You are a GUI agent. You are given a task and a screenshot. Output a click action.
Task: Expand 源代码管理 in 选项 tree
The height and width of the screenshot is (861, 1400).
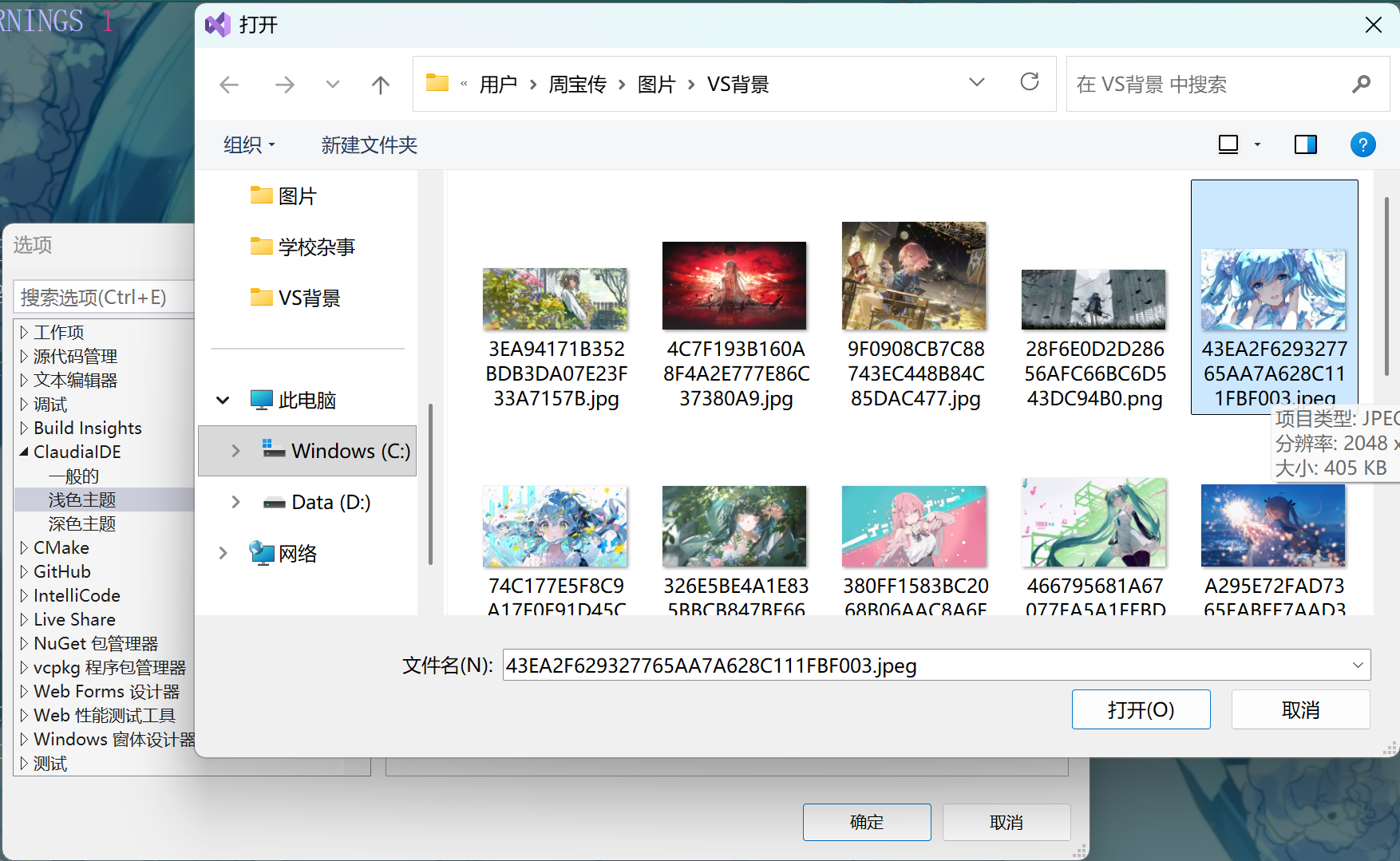(24, 356)
